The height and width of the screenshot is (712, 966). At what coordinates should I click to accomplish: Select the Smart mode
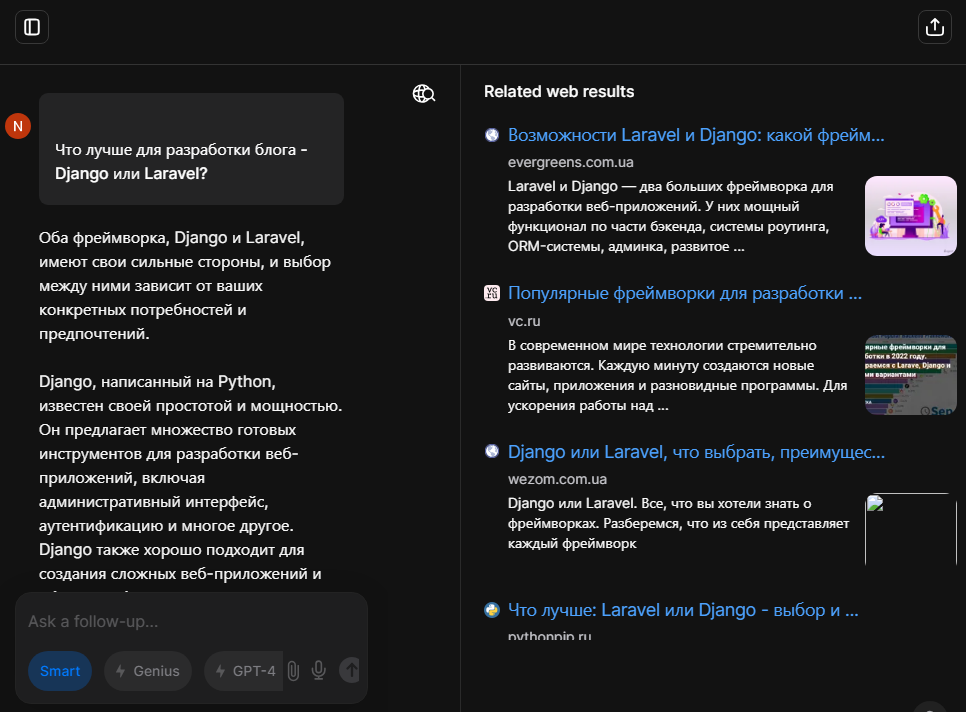(x=60, y=671)
